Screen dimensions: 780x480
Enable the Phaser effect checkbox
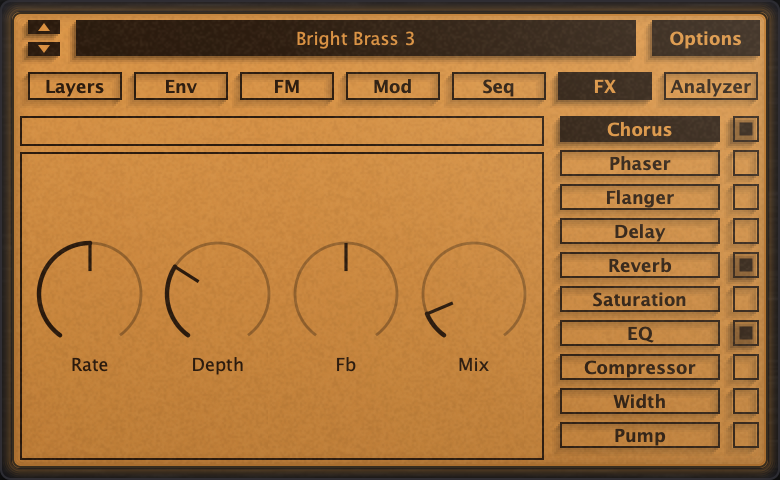[x=745, y=163]
